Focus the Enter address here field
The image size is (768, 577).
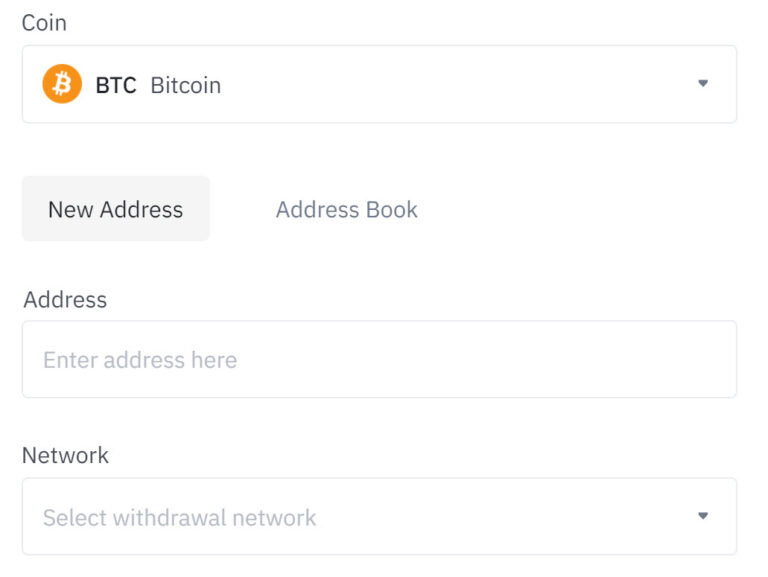(379, 360)
